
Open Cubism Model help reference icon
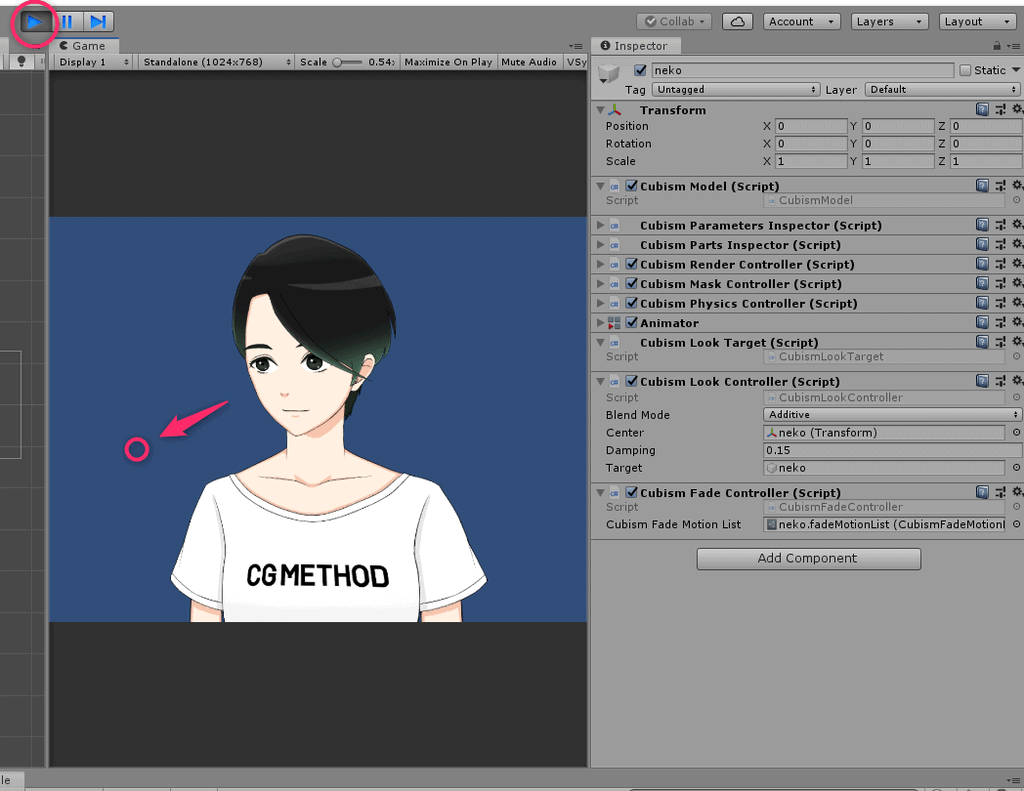click(982, 186)
